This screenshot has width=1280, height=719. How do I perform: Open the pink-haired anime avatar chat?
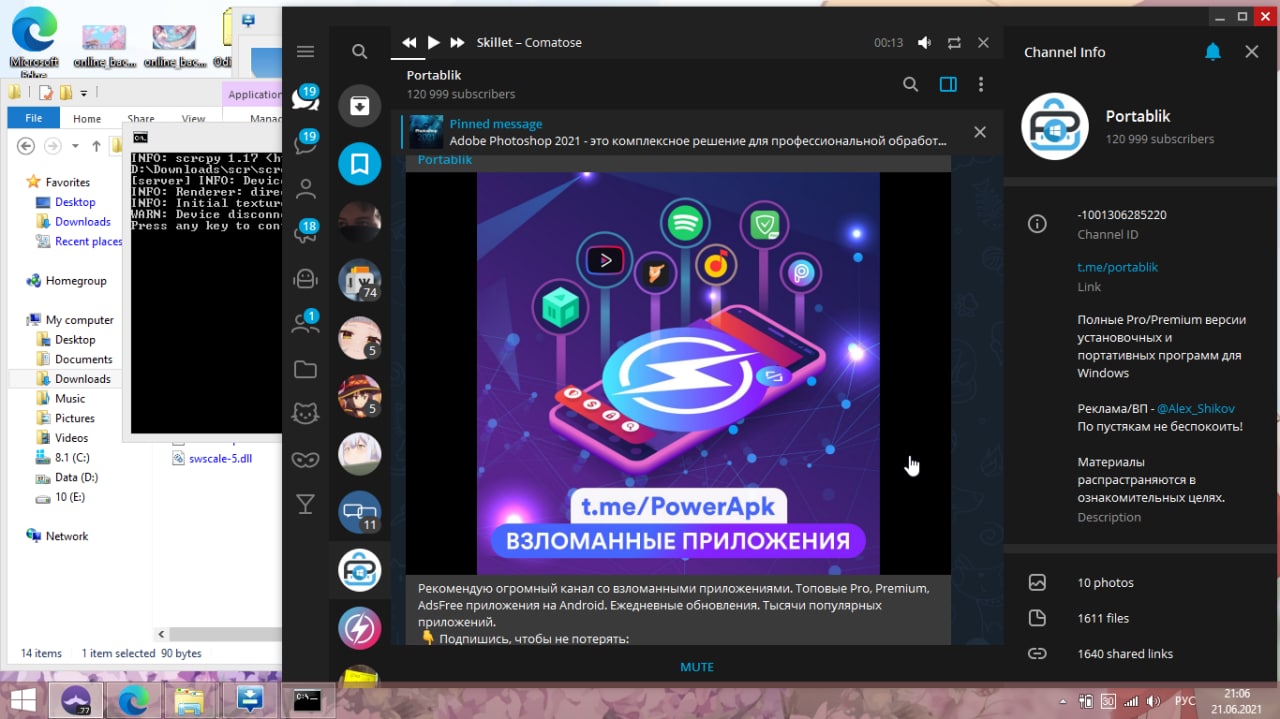click(360, 338)
